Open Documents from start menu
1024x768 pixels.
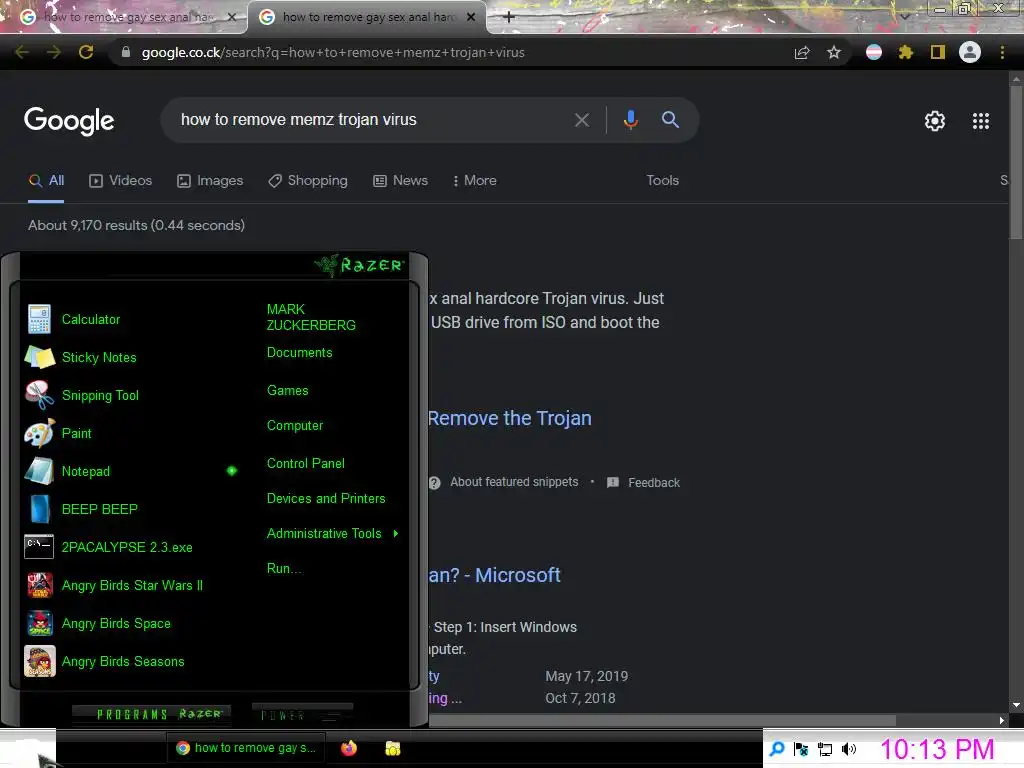click(x=299, y=353)
